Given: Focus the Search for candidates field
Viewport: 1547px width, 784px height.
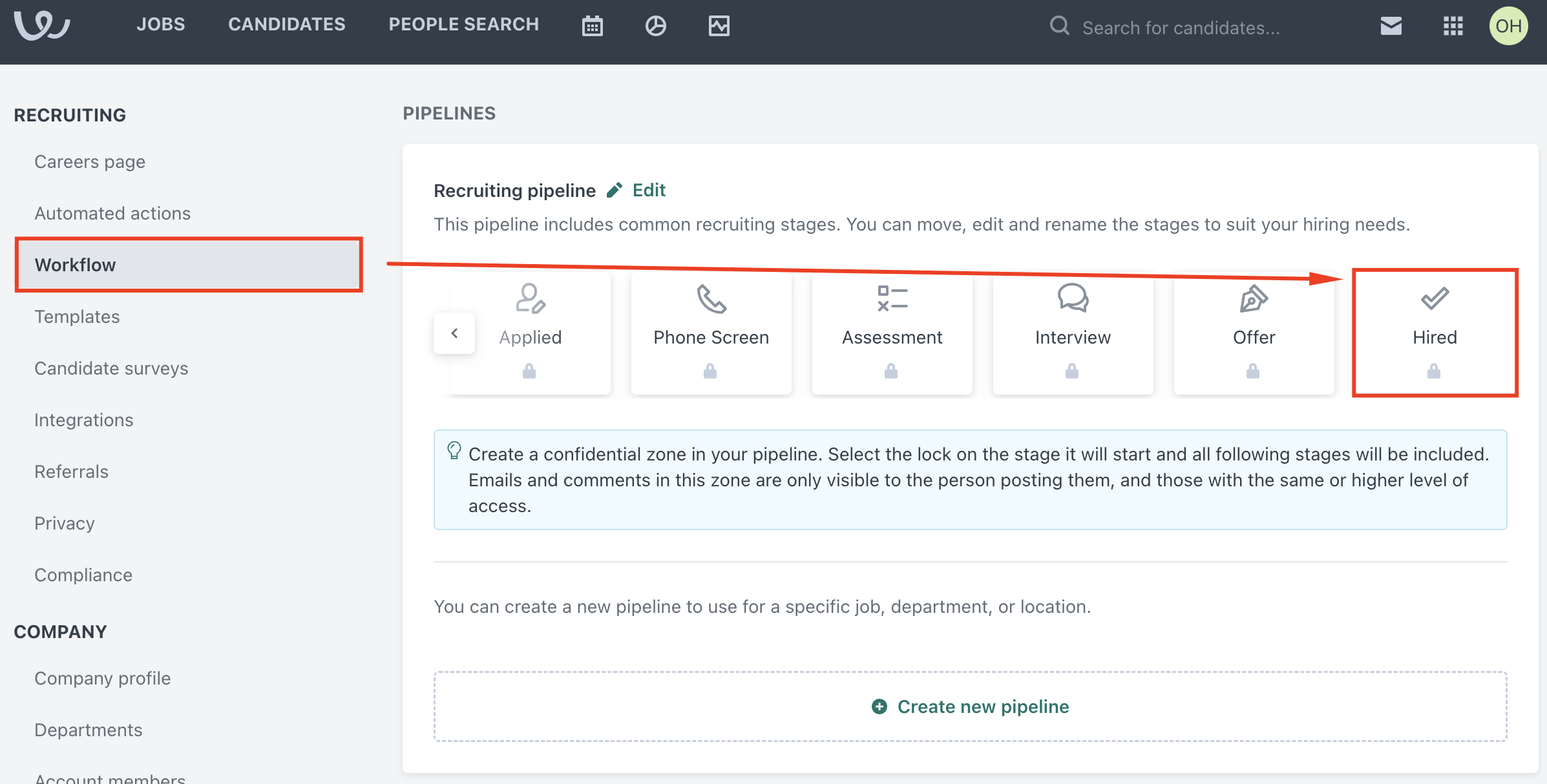Looking at the screenshot, I should pyautogui.click(x=1181, y=28).
